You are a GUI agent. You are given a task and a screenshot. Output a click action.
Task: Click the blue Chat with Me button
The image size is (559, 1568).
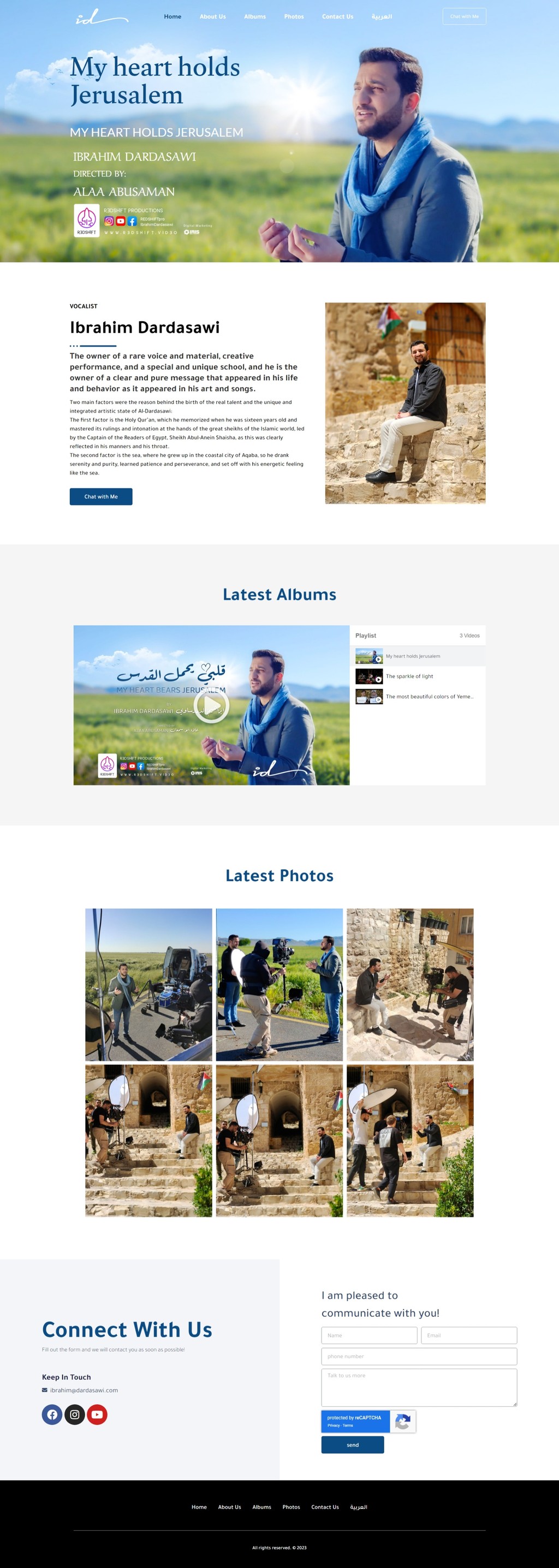[101, 497]
